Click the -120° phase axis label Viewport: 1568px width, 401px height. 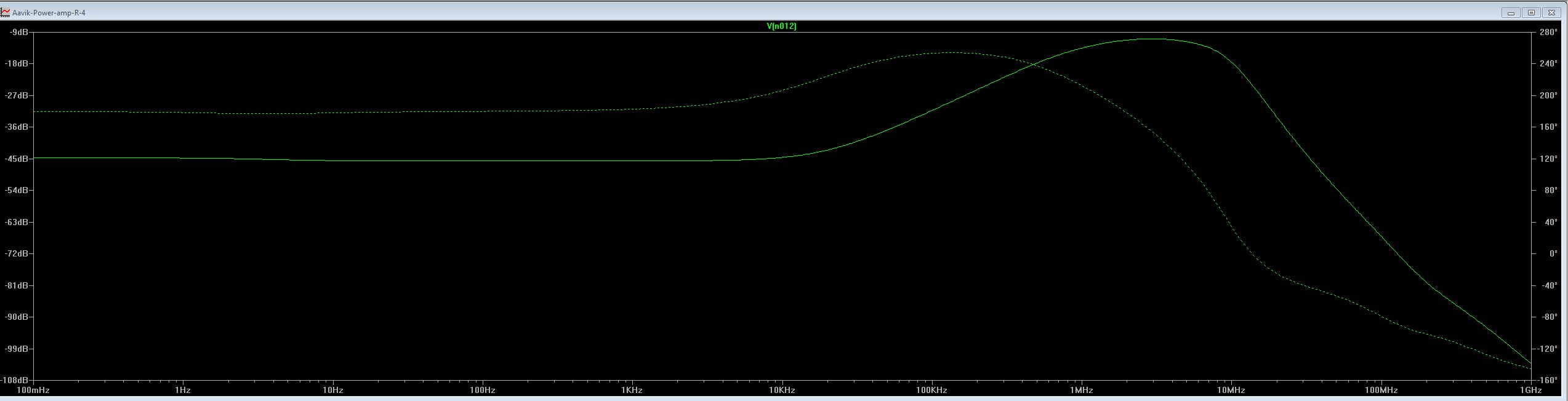click(x=1547, y=349)
